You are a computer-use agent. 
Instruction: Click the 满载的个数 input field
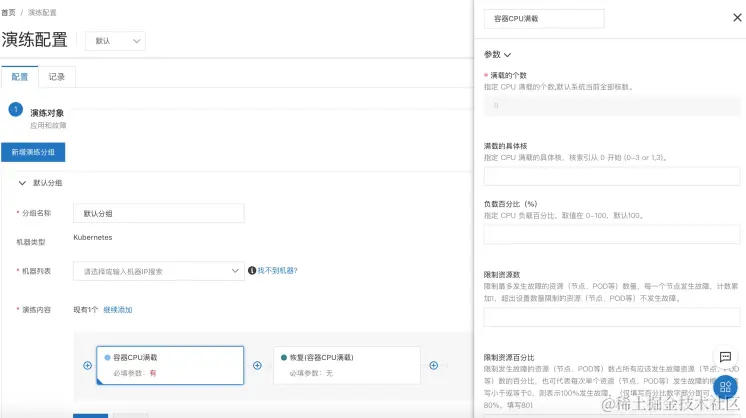pyautogui.click(x=612, y=106)
